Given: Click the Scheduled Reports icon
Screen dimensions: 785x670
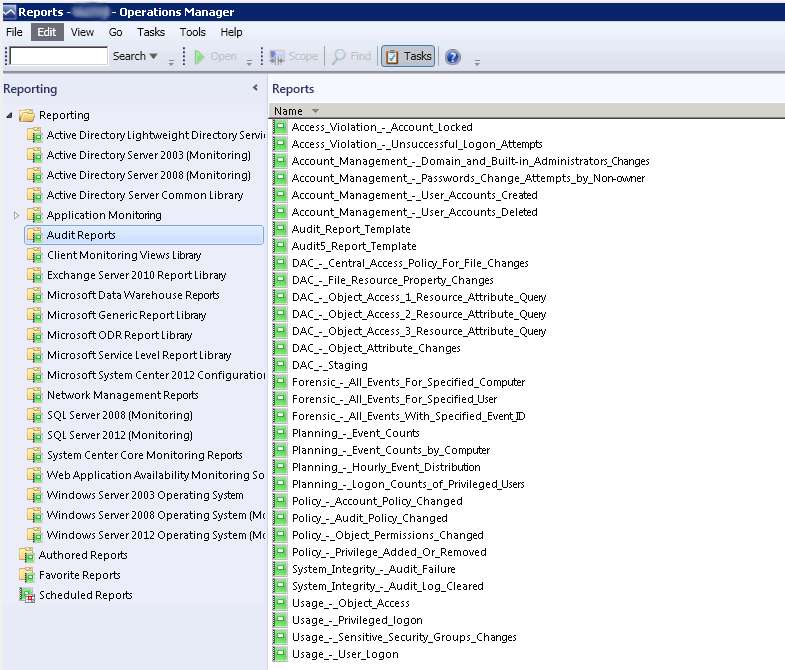Looking at the screenshot, I should [x=27, y=595].
